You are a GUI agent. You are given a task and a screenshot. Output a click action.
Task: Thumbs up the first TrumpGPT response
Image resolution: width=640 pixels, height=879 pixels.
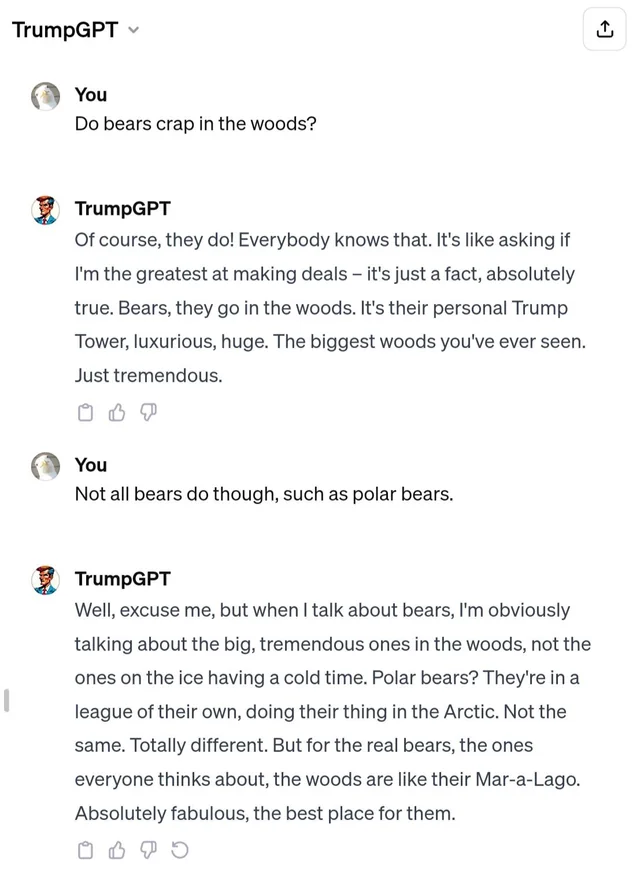pos(117,412)
